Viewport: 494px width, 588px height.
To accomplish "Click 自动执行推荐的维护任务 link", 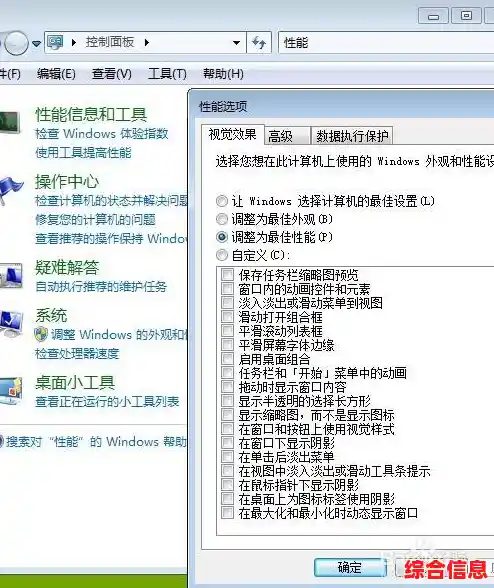I will (x=101, y=286).
